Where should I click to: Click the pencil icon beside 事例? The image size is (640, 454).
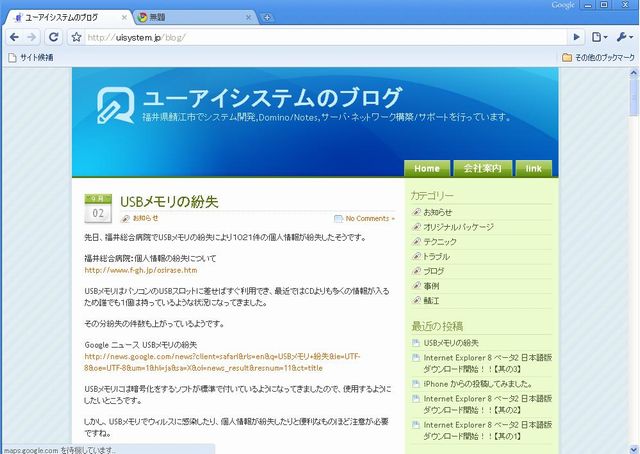click(416, 285)
